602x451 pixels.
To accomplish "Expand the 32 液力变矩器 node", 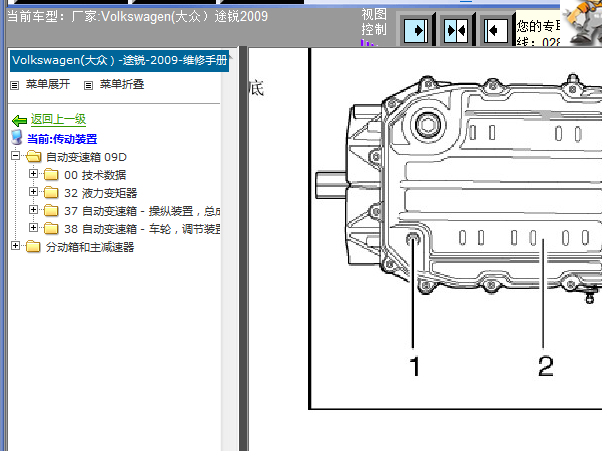I will (x=33, y=192).
